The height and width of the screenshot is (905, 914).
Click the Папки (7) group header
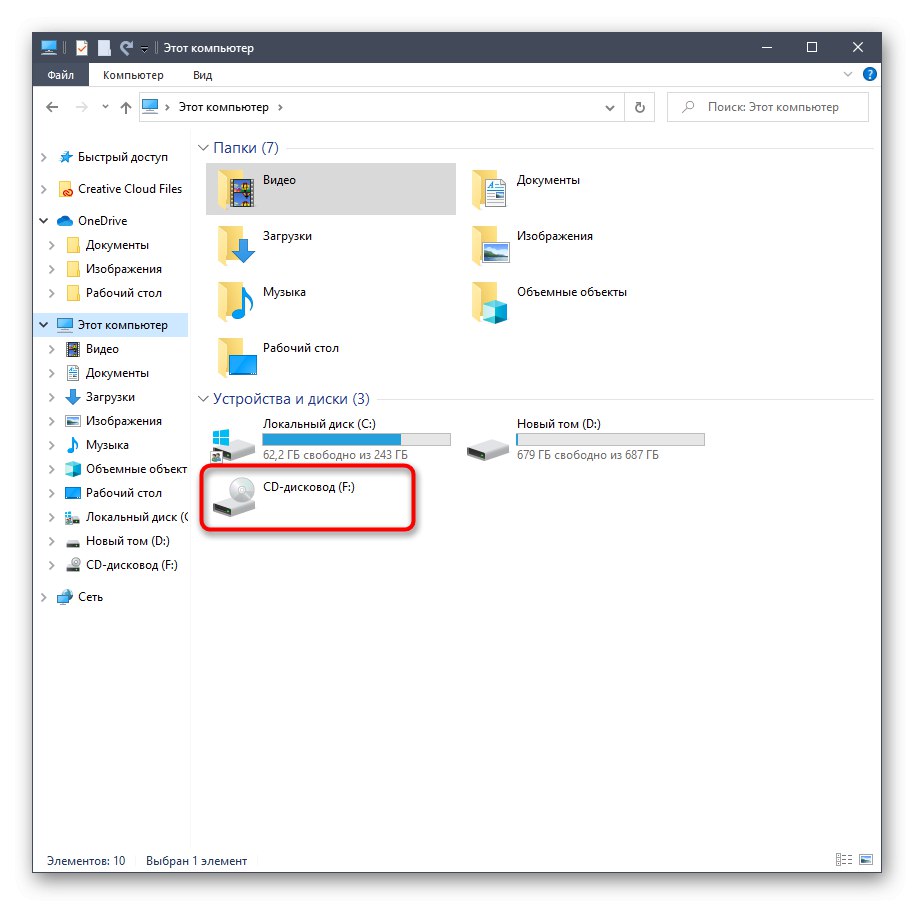pos(245,147)
